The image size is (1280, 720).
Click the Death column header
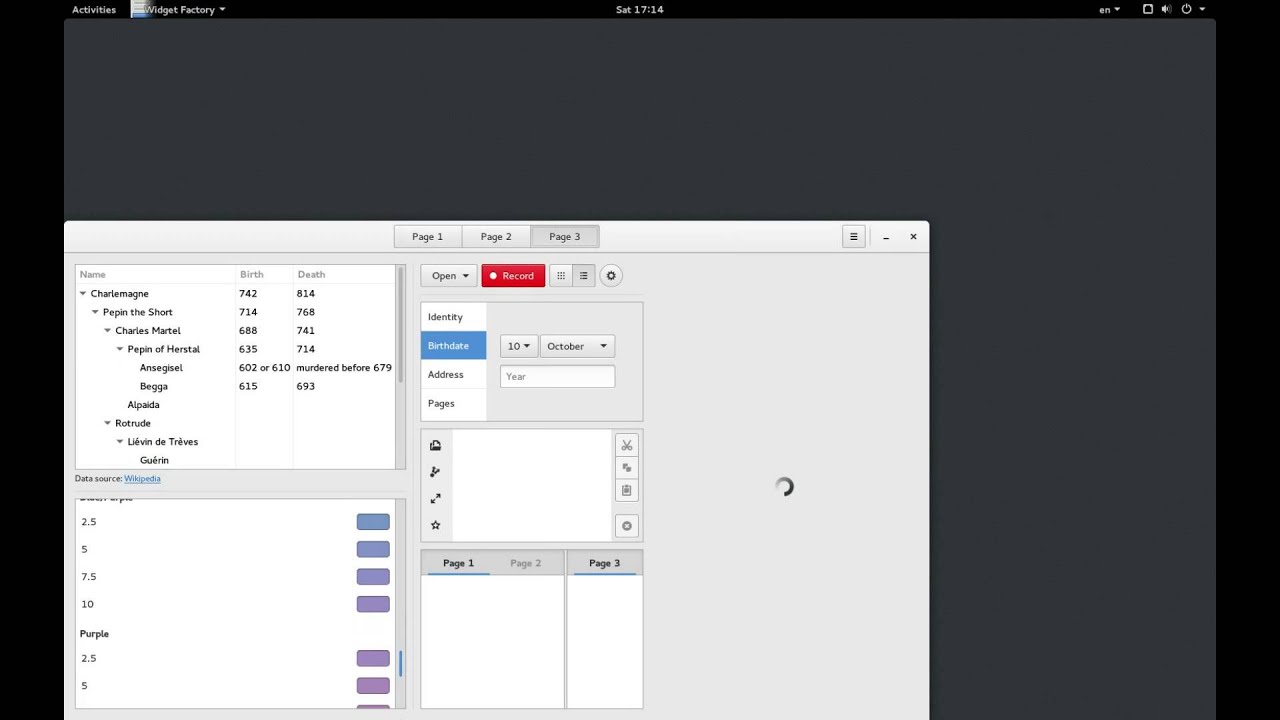pyautogui.click(x=344, y=274)
